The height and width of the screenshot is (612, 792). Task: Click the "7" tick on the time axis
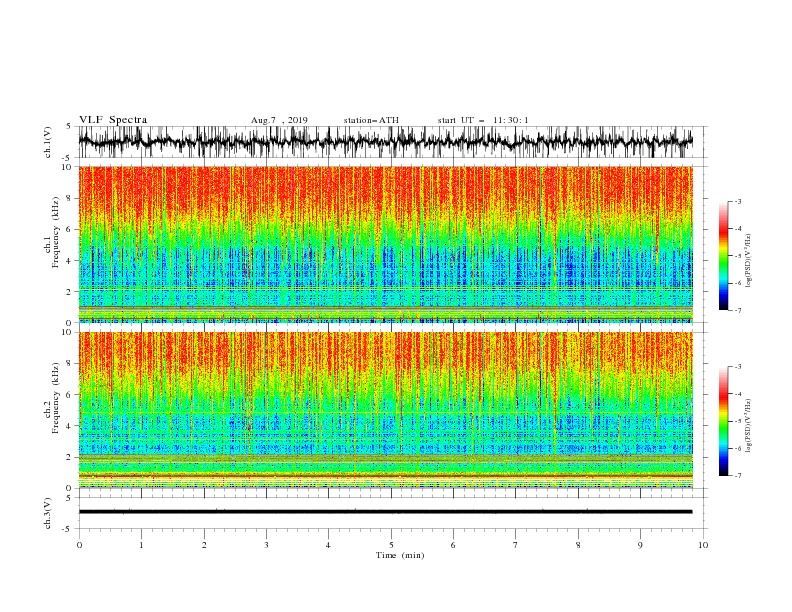pyautogui.click(x=516, y=545)
